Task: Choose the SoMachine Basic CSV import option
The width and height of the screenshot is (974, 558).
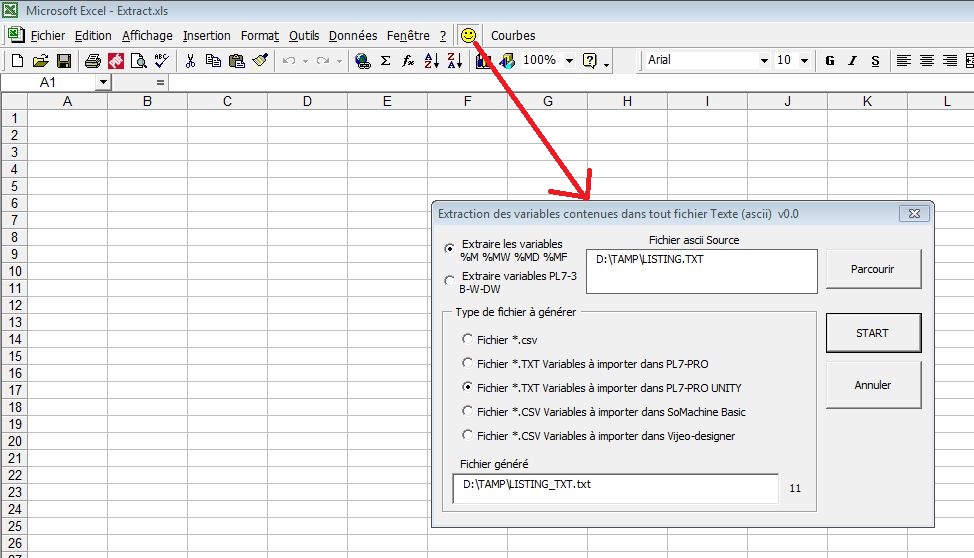Action: 467,412
